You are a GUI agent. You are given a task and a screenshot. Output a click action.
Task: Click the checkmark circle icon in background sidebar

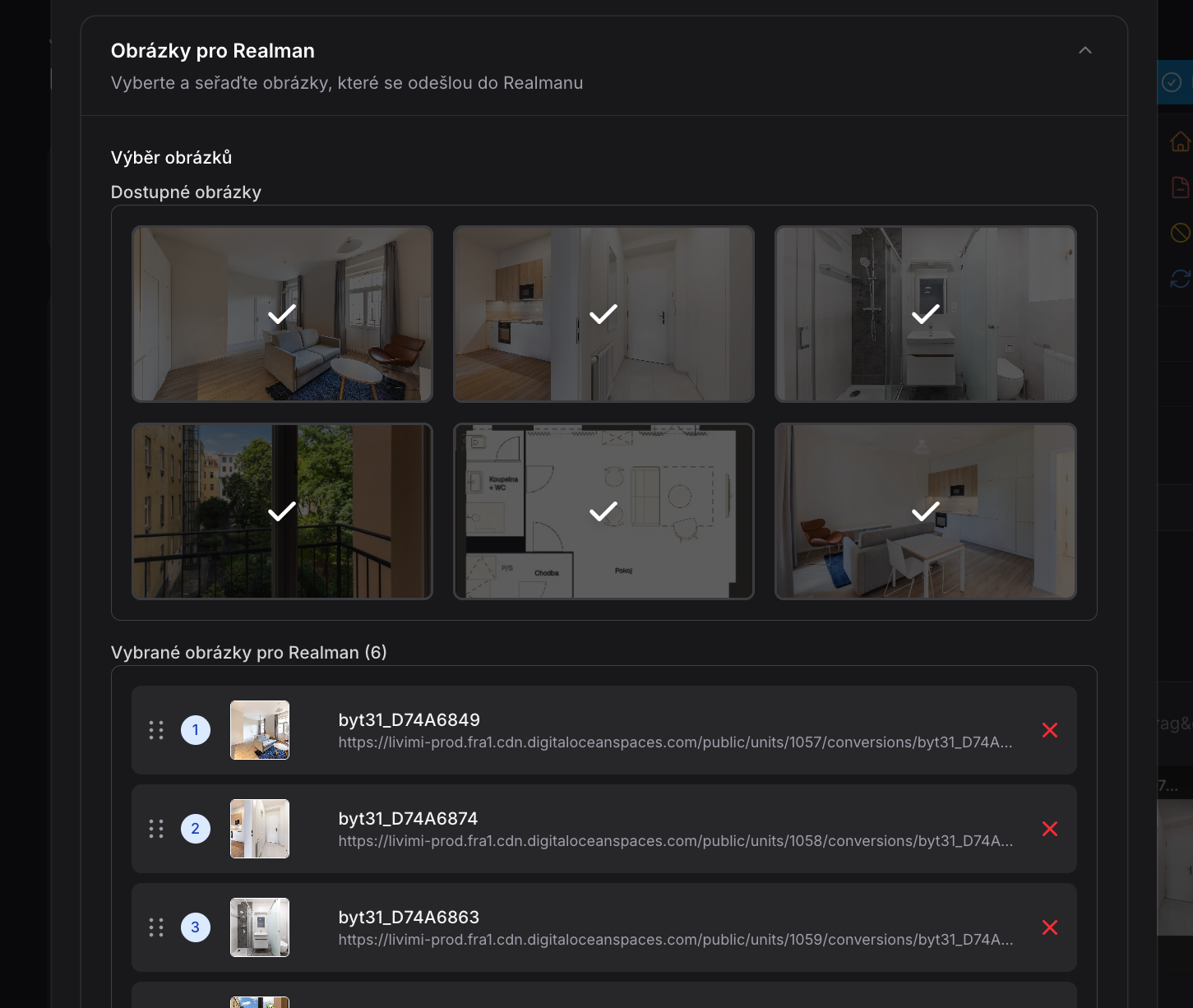coord(1172,82)
